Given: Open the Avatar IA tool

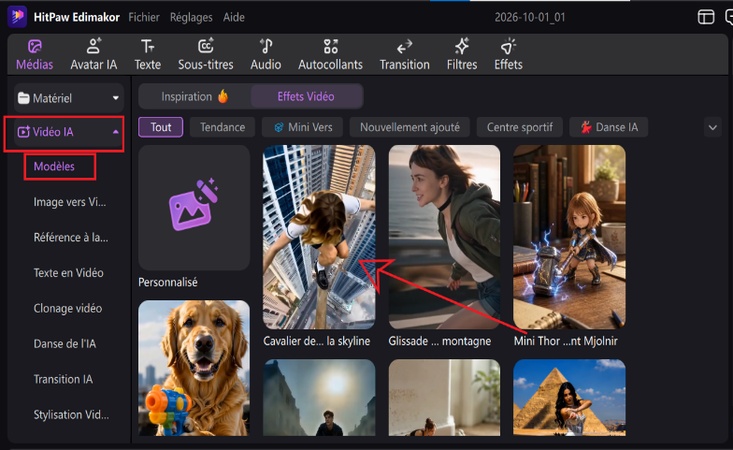Looking at the screenshot, I should click(x=93, y=55).
